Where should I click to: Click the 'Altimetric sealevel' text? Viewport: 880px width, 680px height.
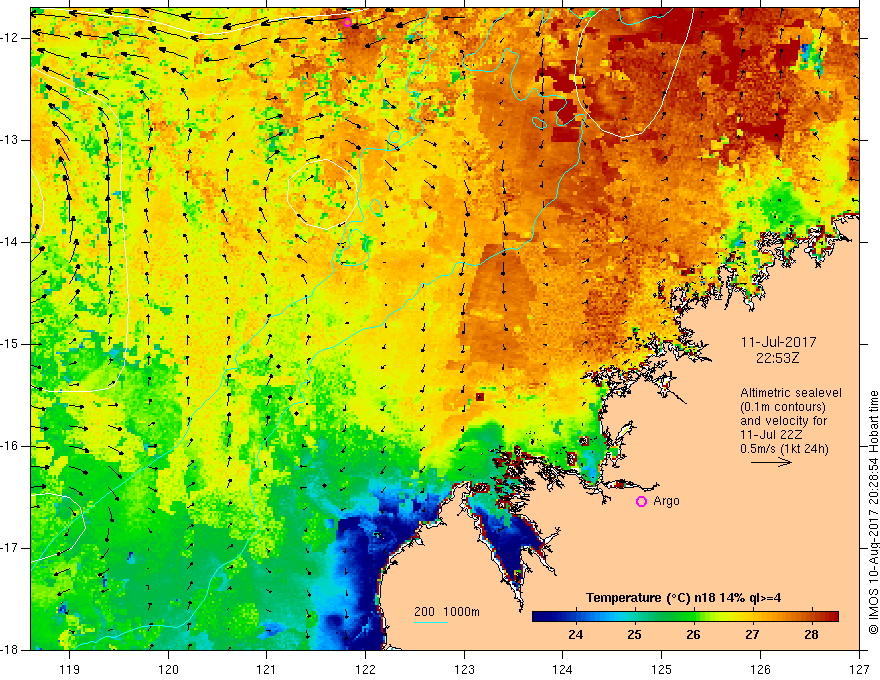(791, 393)
